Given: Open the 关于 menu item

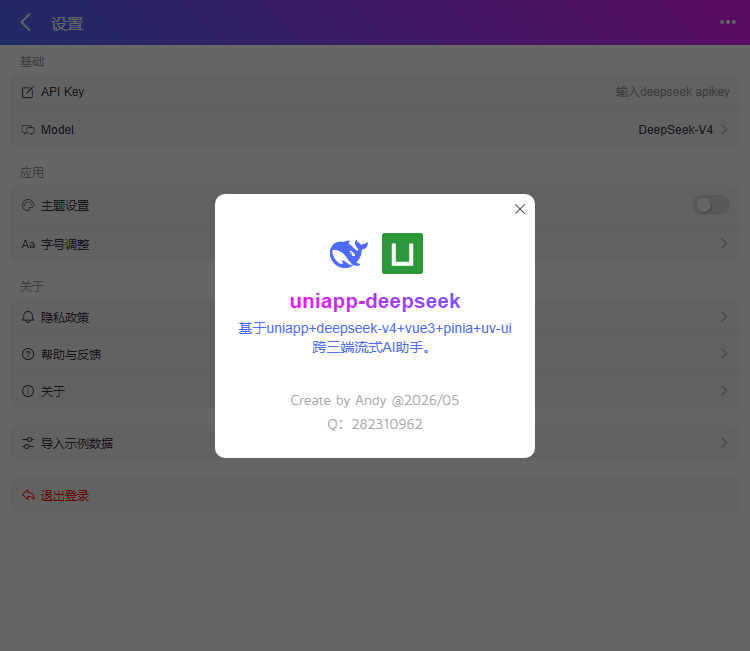Looking at the screenshot, I should click(x=375, y=391).
